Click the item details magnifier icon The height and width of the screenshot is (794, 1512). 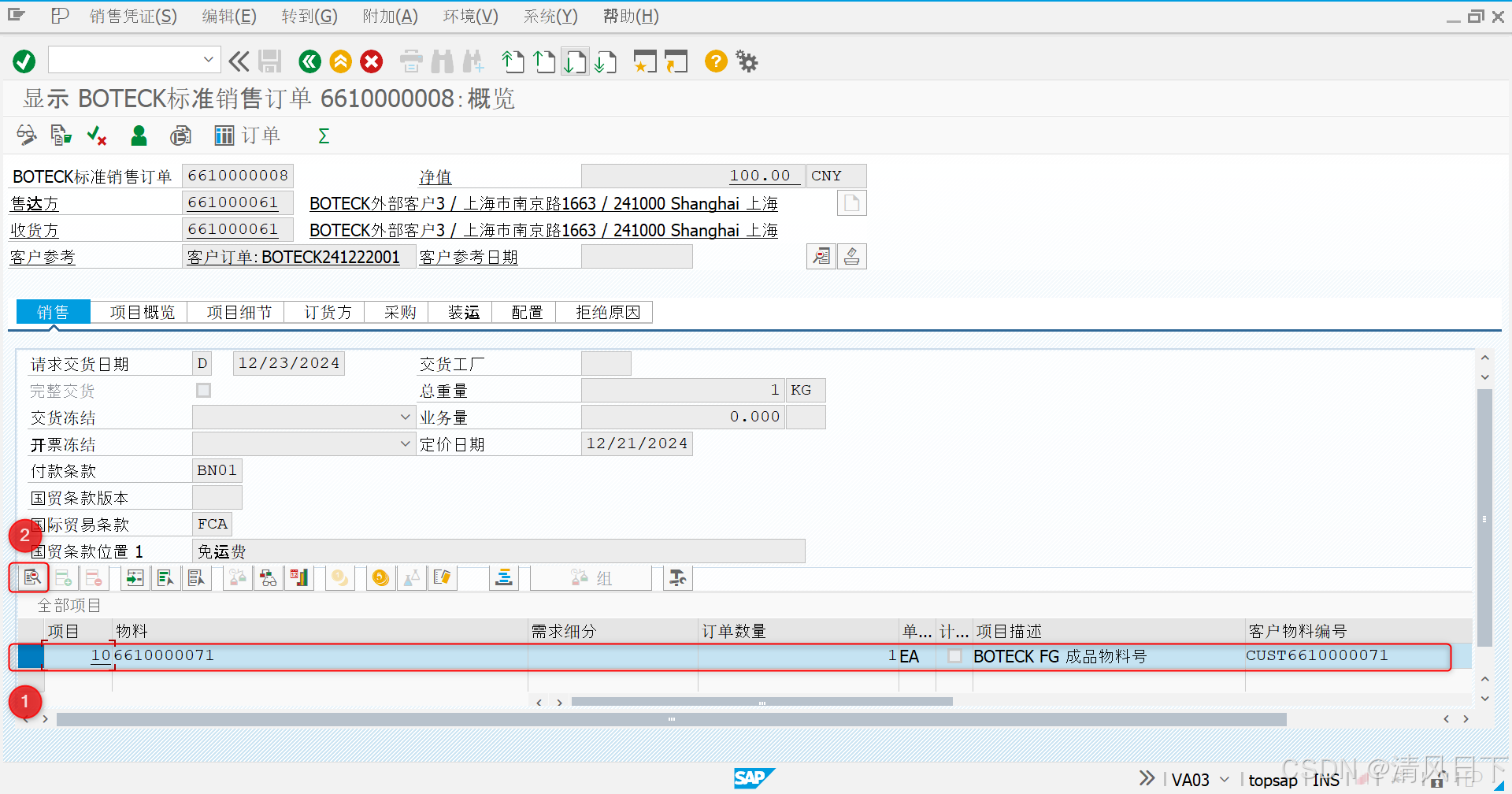tap(31, 578)
